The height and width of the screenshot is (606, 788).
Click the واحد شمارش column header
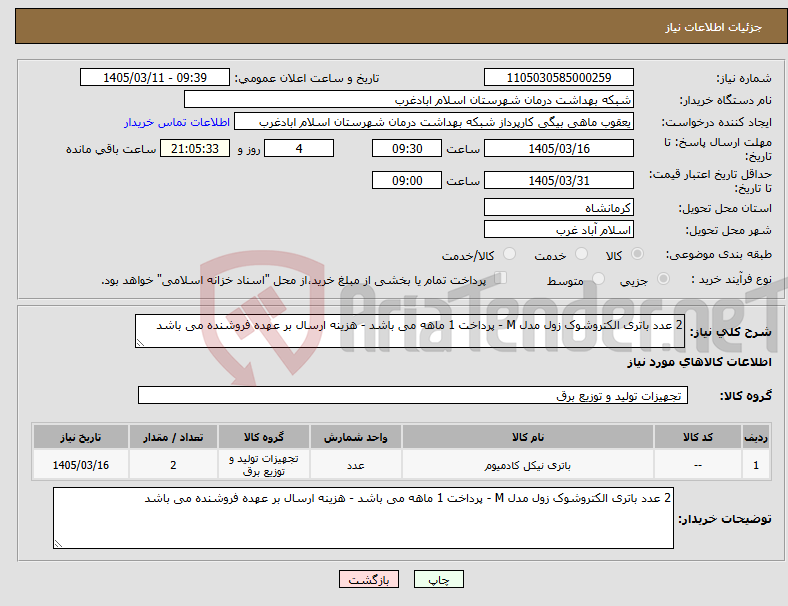[356, 437]
